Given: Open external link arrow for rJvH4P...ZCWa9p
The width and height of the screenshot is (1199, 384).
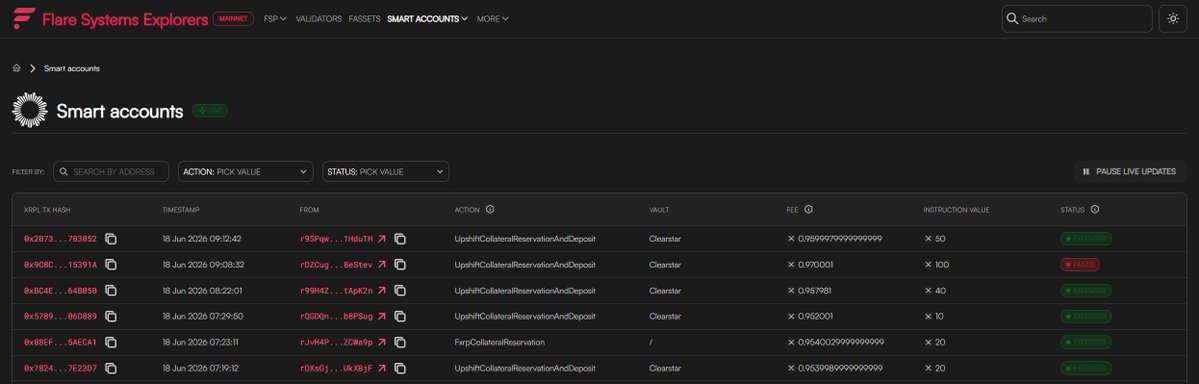Looking at the screenshot, I should (382, 342).
